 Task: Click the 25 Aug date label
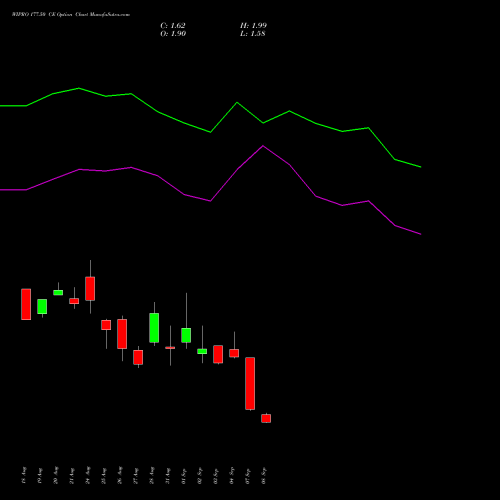click(x=104, y=476)
